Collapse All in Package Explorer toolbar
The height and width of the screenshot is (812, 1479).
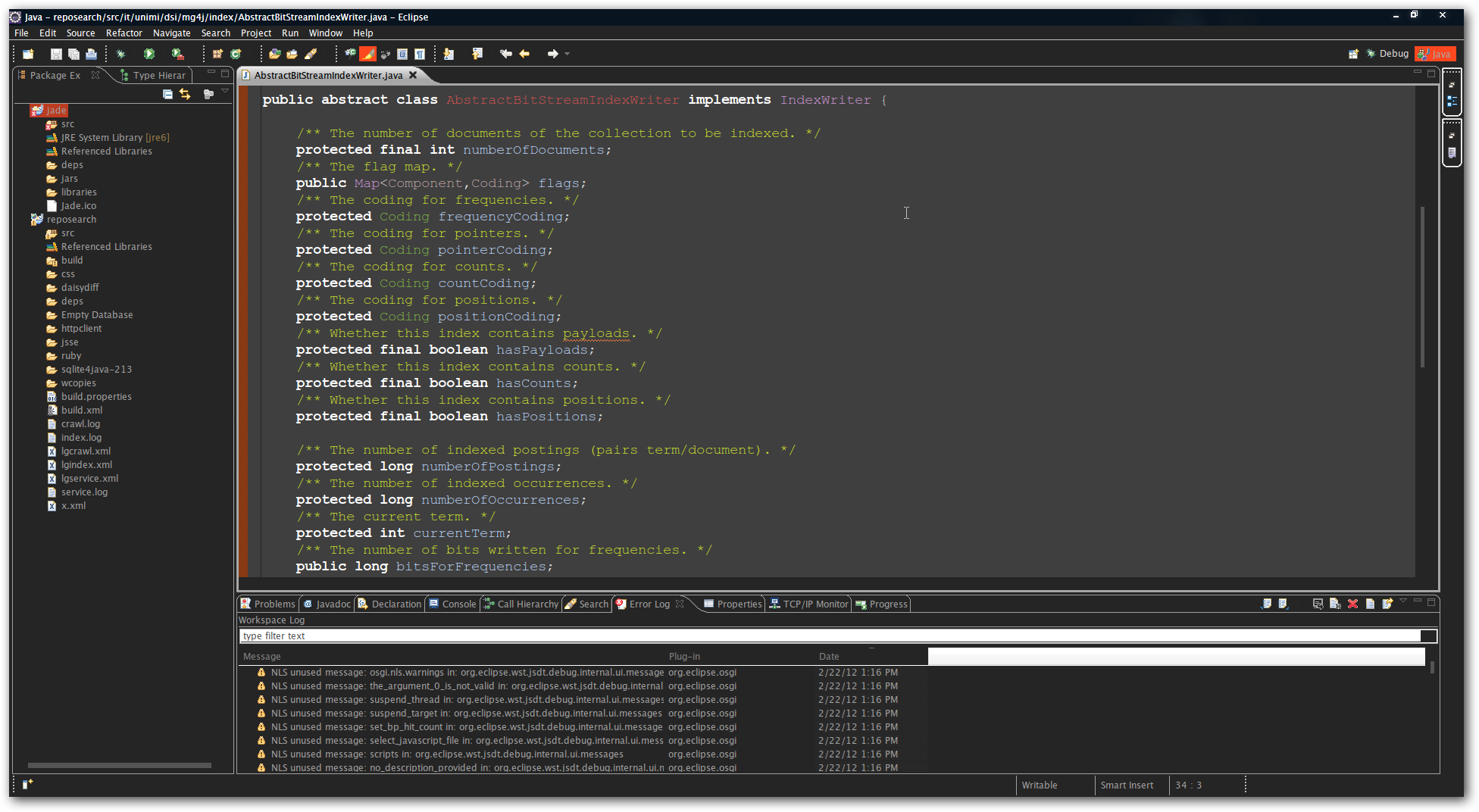[x=168, y=94]
